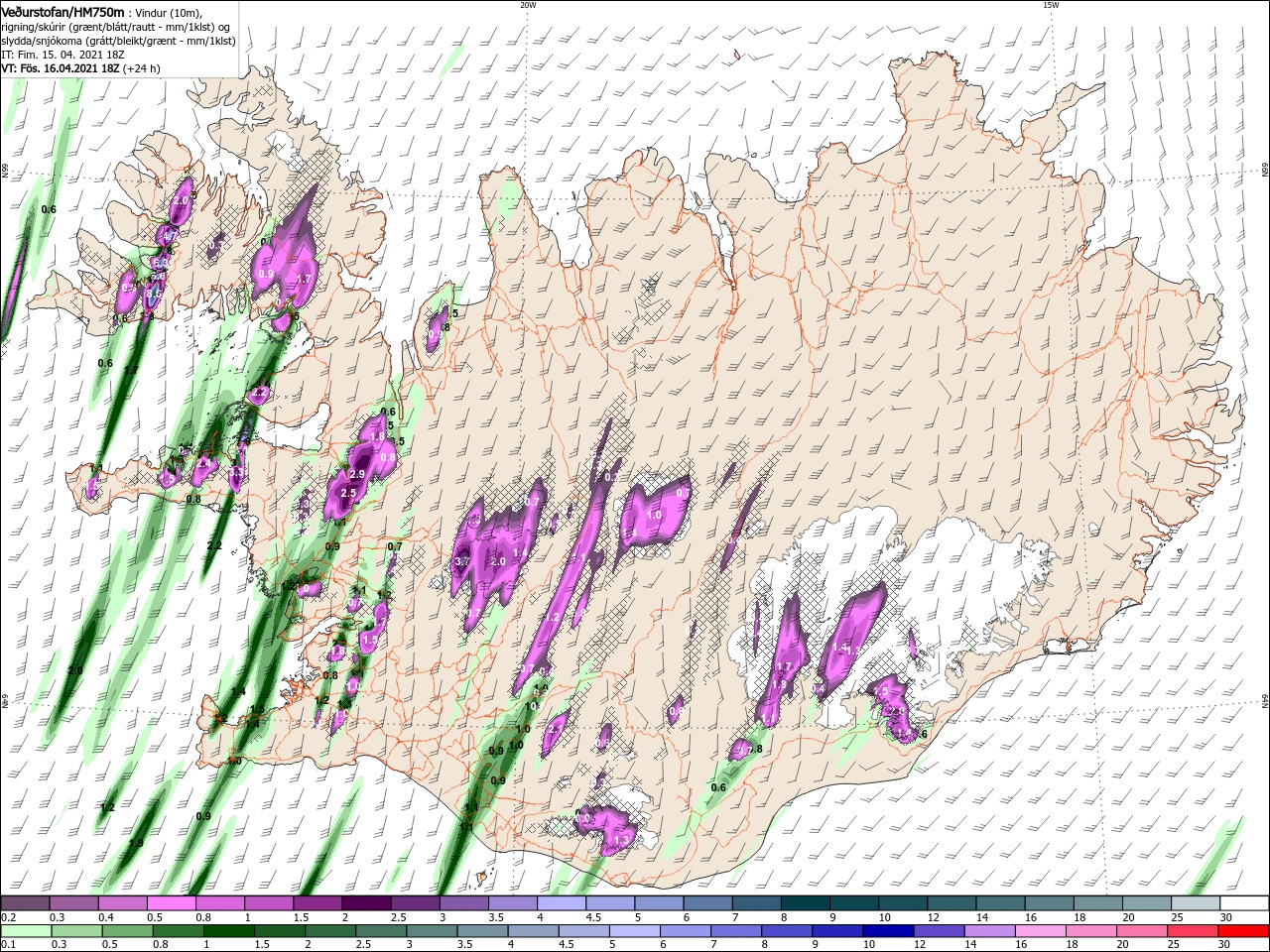Image resolution: width=1270 pixels, height=952 pixels.
Task: Click the 'rigning/skúrir (grænt/blátt/rautt' header line
Action: point(117,26)
